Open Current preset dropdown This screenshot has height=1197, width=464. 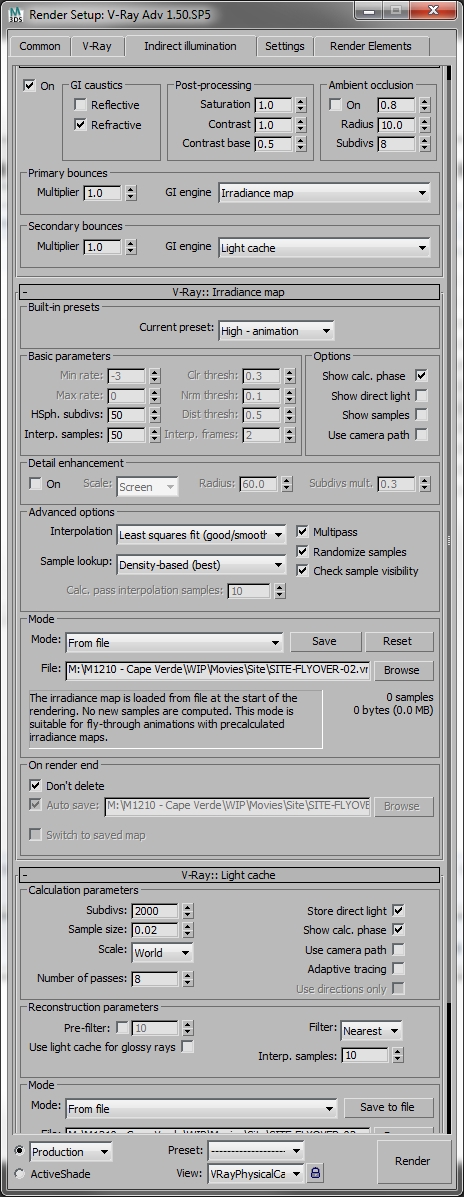(276, 331)
